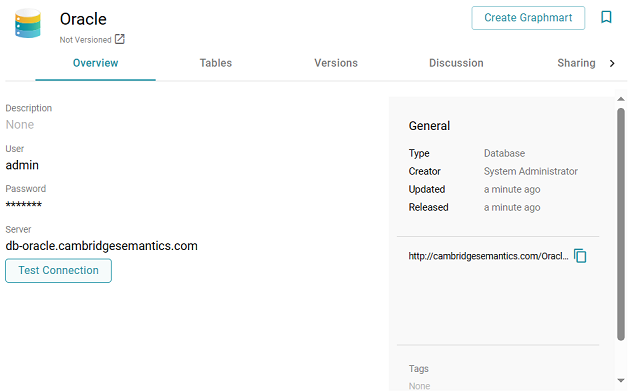Select the masked Password value

(x=24, y=204)
